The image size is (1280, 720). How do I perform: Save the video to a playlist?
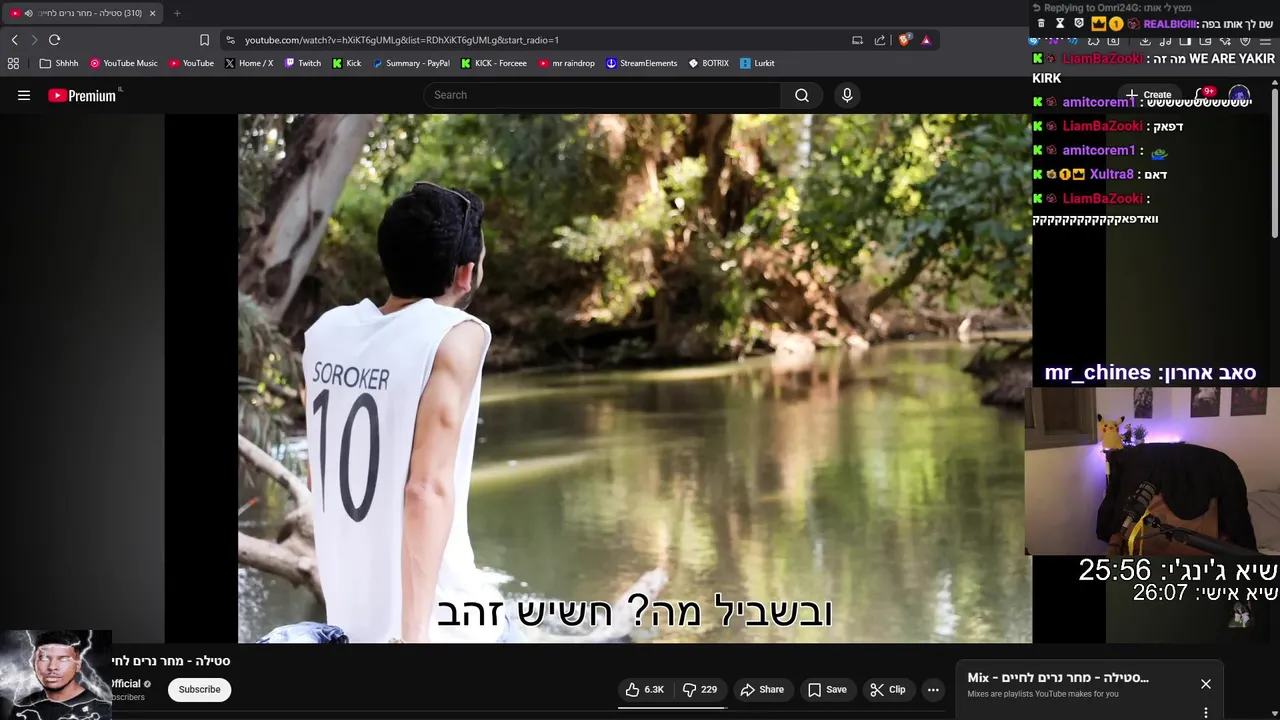click(x=827, y=689)
